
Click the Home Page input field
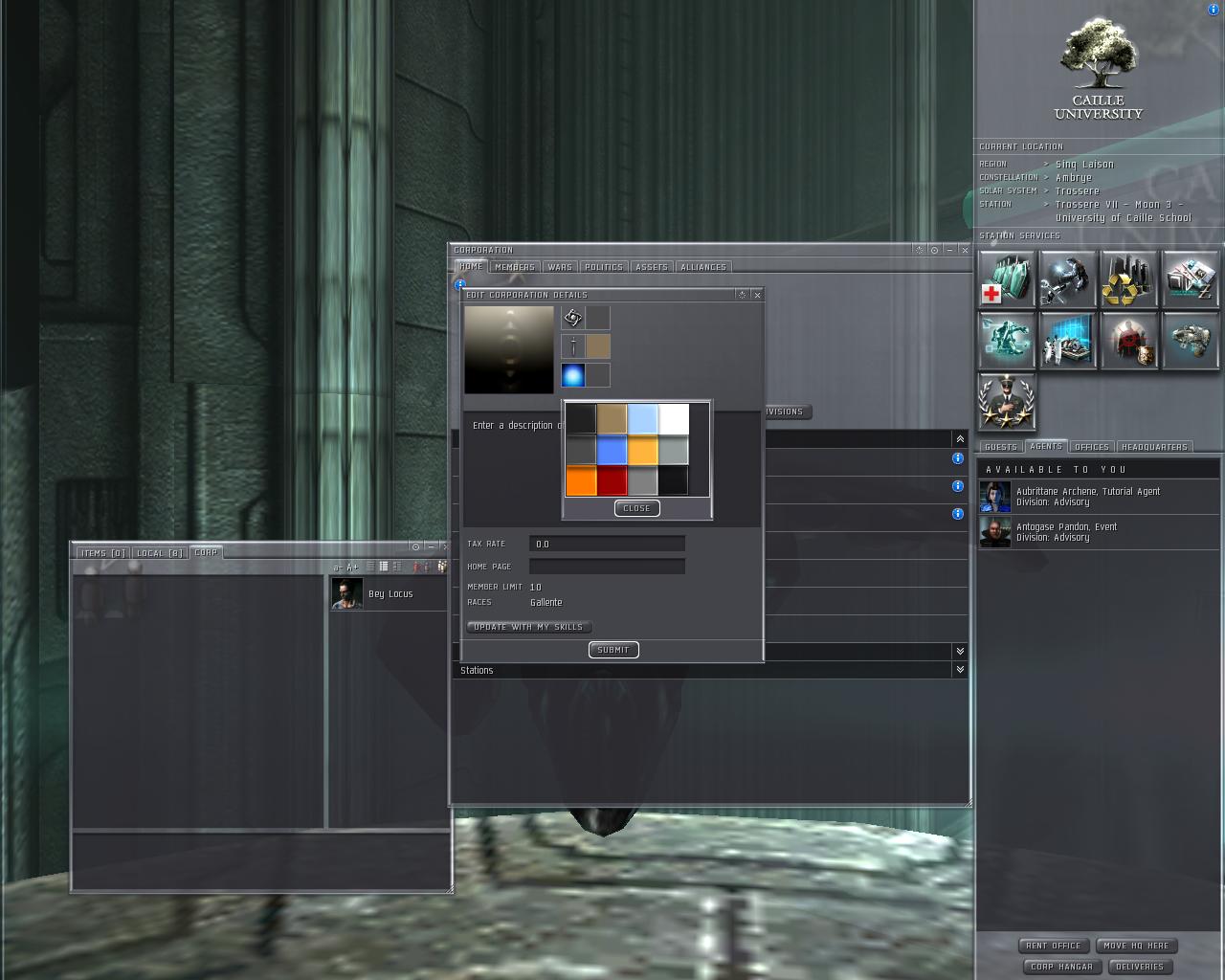click(608, 567)
